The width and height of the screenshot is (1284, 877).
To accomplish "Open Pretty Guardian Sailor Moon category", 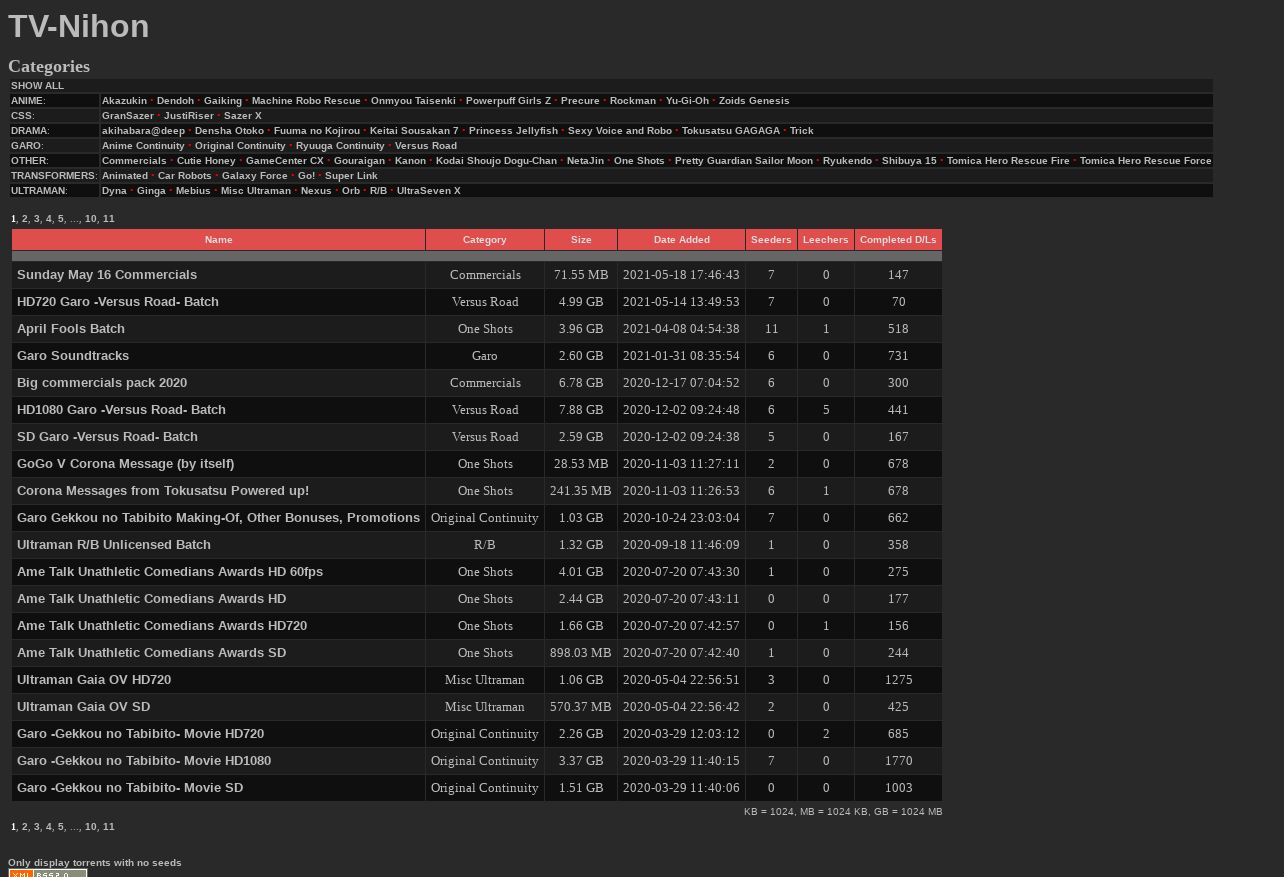I will pyautogui.click(x=744, y=161).
